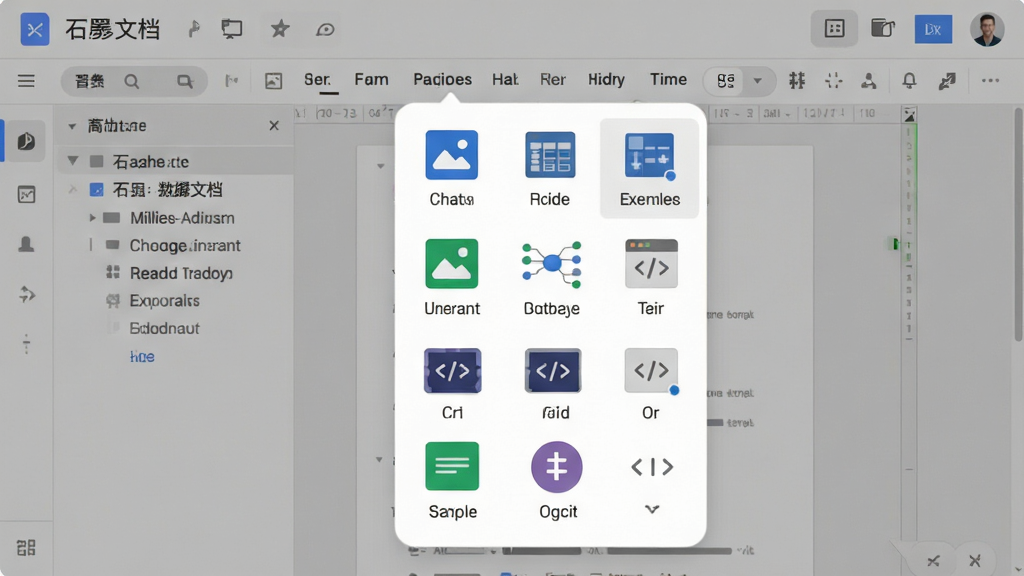Select the Cri code block icon
Image resolution: width=1024 pixels, height=576 pixels.
[452, 371]
